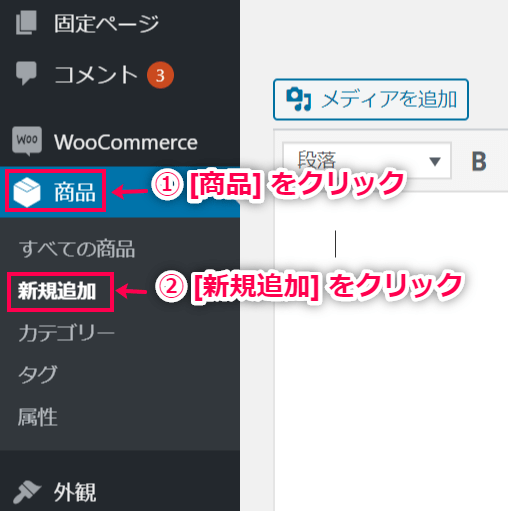
Task: Click the WooCommerce logo icon
Action: click(x=27, y=141)
